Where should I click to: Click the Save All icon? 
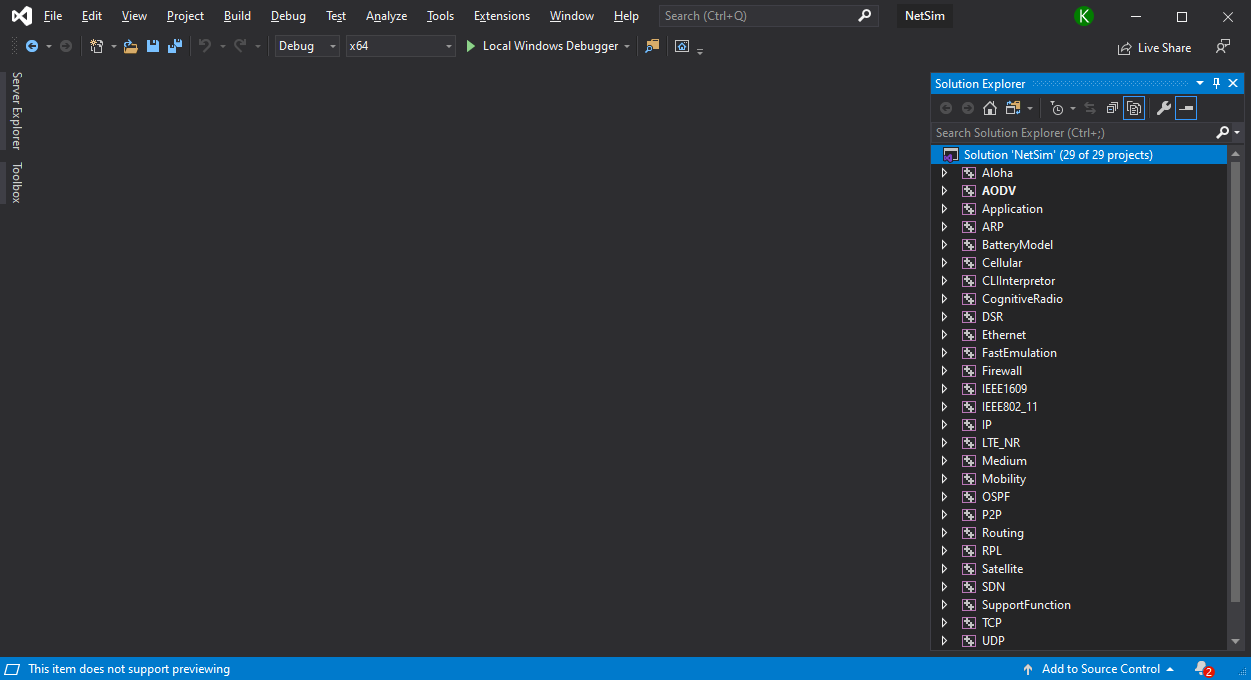(x=175, y=46)
